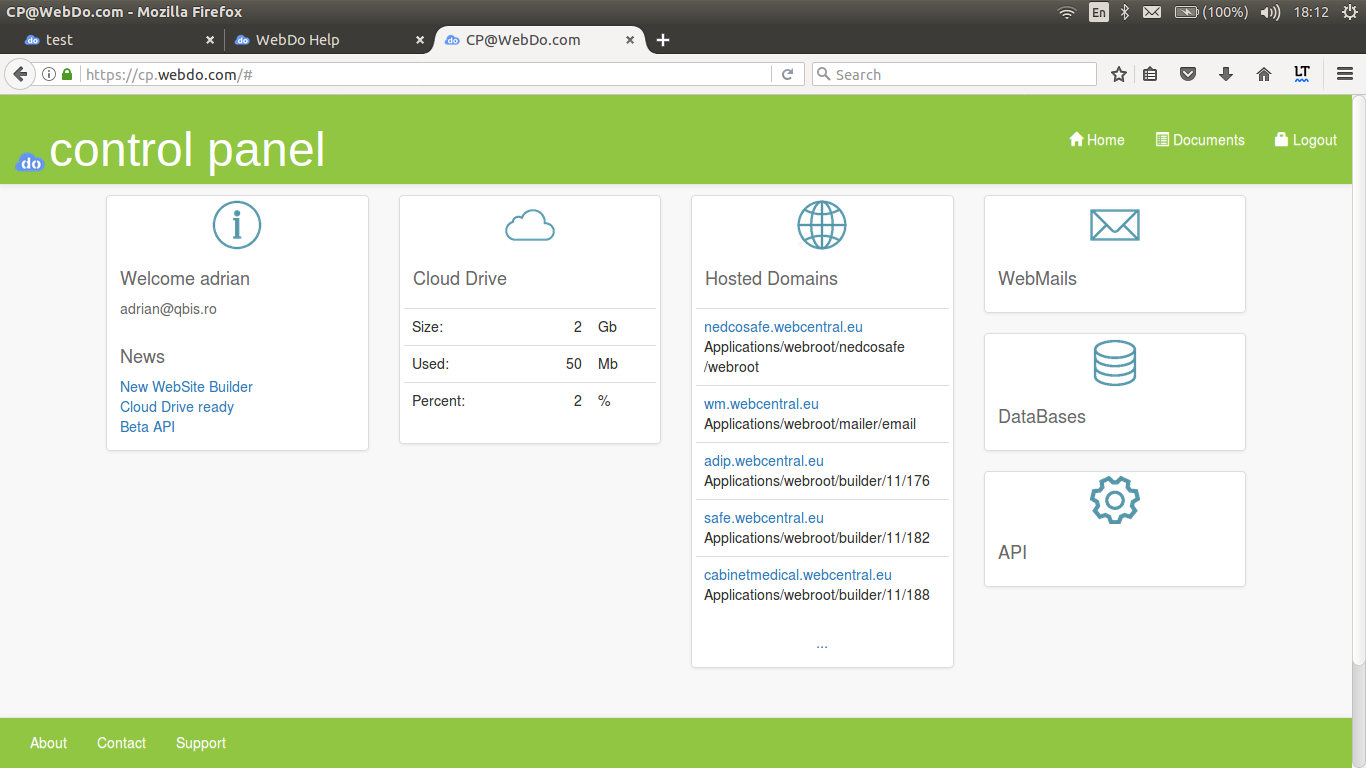Viewport: 1366px width, 768px height.
Task: Open adip.webcentral.eu domain link
Action: point(764,461)
